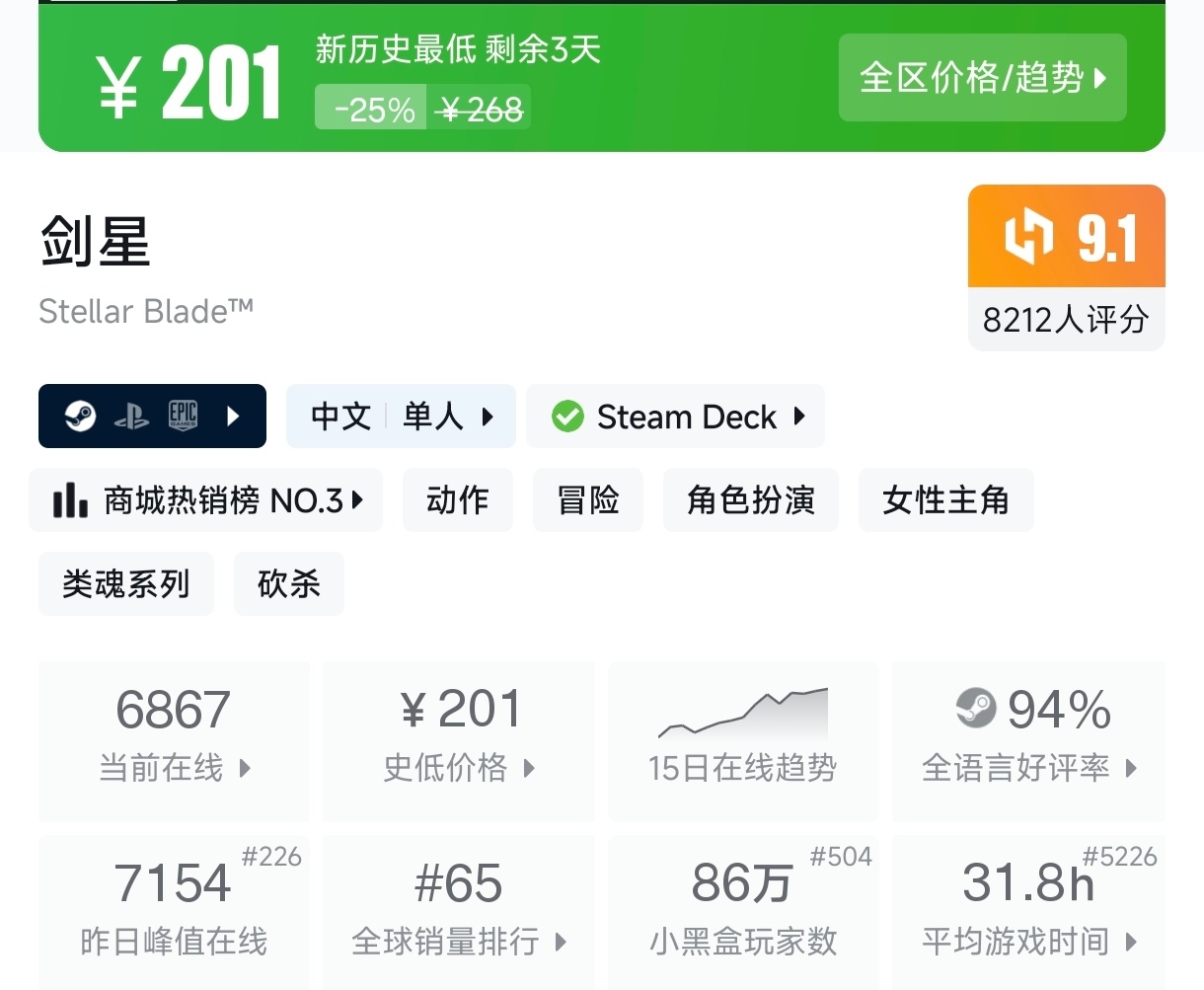Click the PlayStation platform icon
1204x990 pixels.
click(131, 418)
